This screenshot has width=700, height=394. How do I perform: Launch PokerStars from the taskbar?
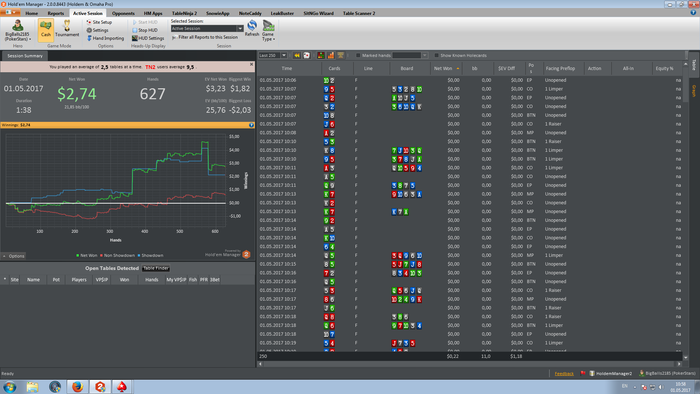tap(121, 387)
